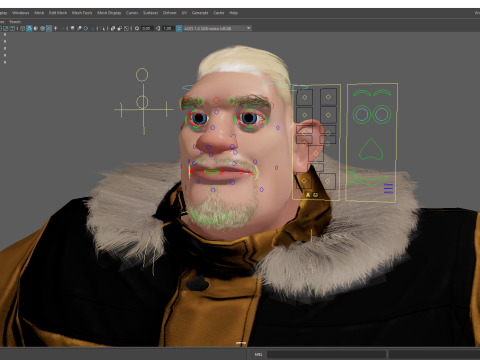Enable wireframe shading in viewport toolbar
The width and height of the screenshot is (480, 360).
point(22,28)
